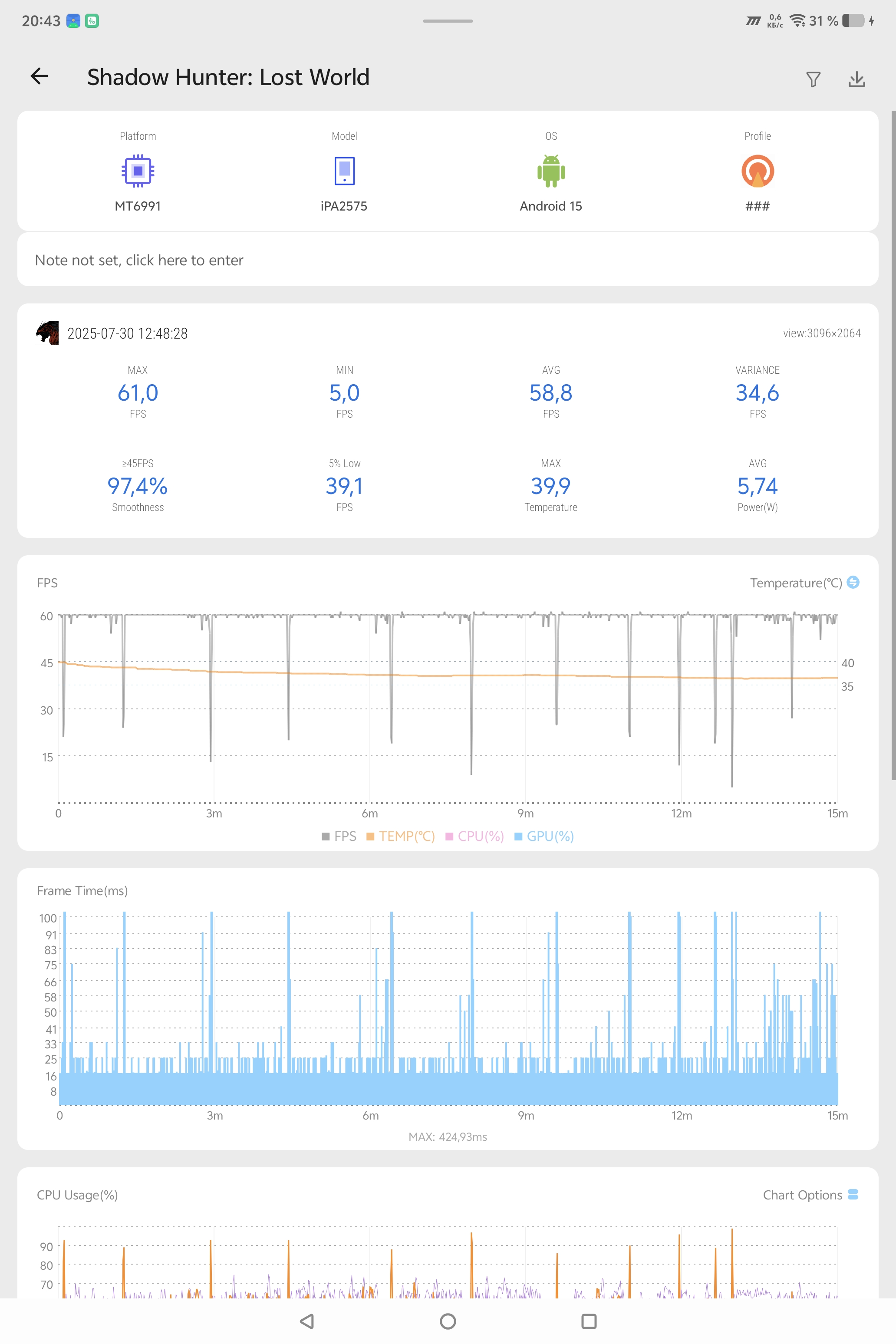Click the 6m marker on Frame Time chart
The height and width of the screenshot is (1344, 896).
[x=370, y=1115]
